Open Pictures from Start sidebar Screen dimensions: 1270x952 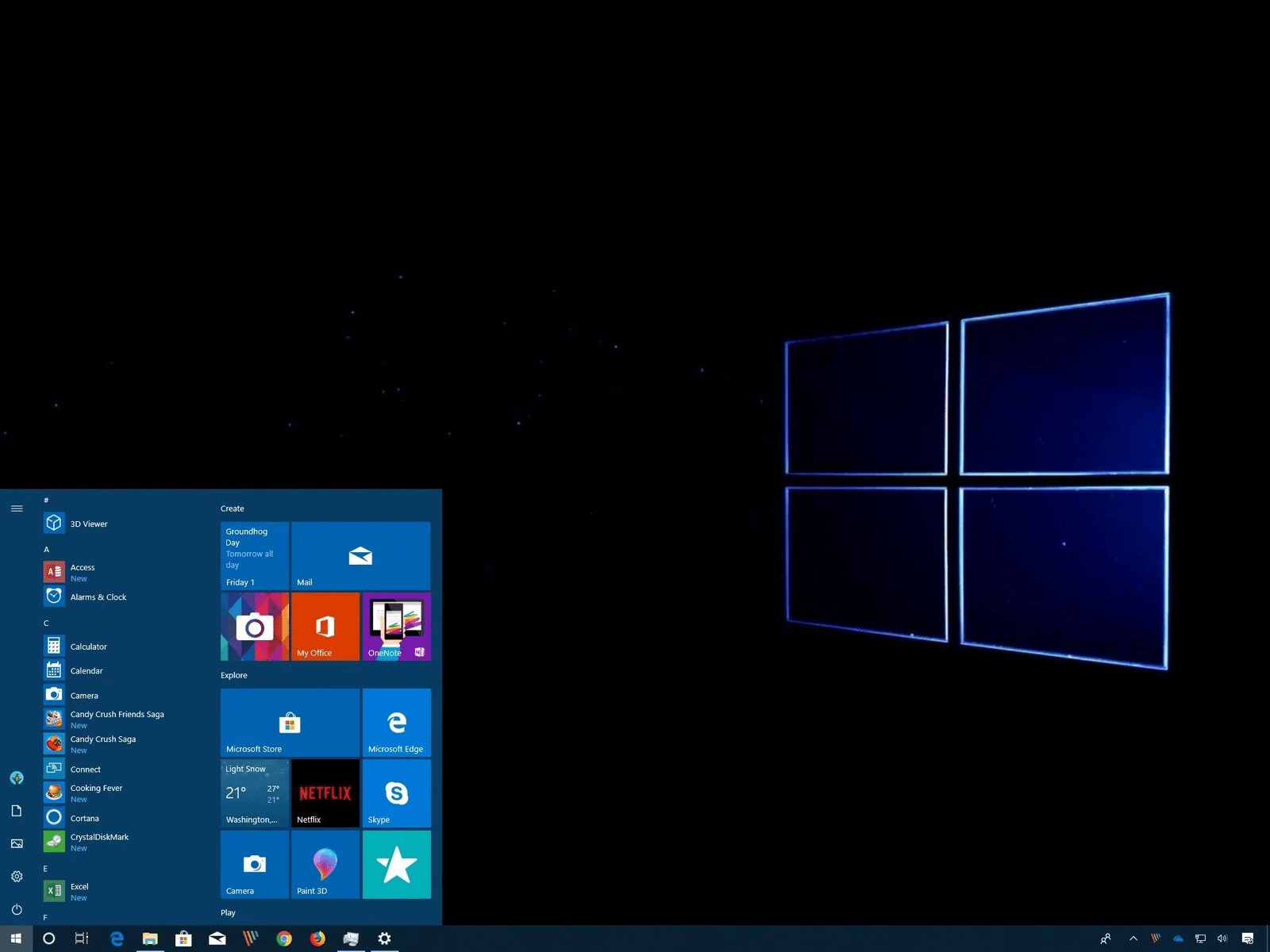[x=17, y=843]
